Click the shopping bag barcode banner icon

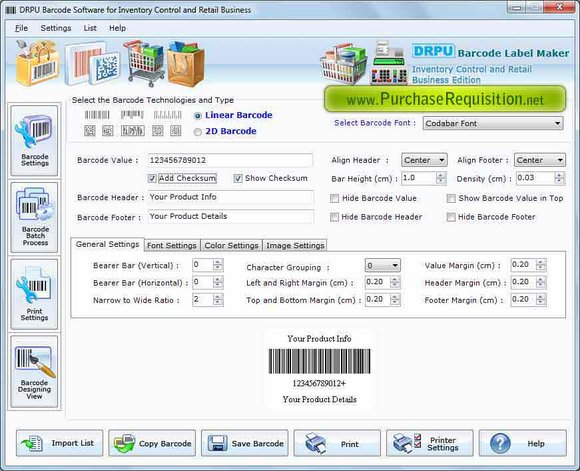(x=37, y=63)
